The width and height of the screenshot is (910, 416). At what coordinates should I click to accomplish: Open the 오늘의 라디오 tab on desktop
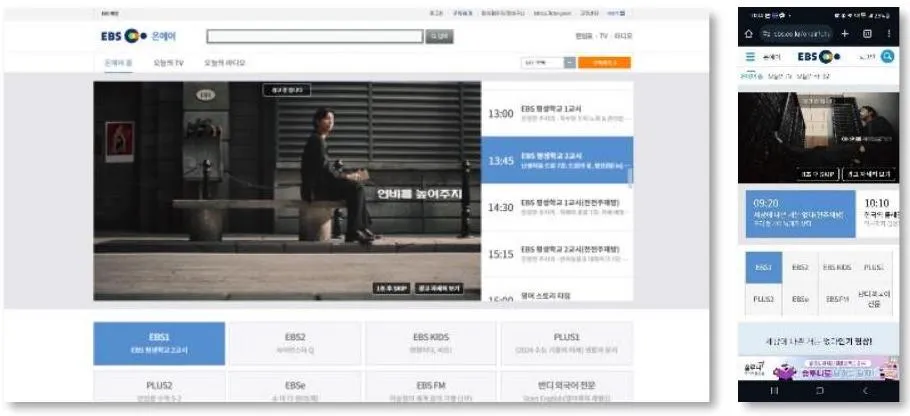pos(225,63)
